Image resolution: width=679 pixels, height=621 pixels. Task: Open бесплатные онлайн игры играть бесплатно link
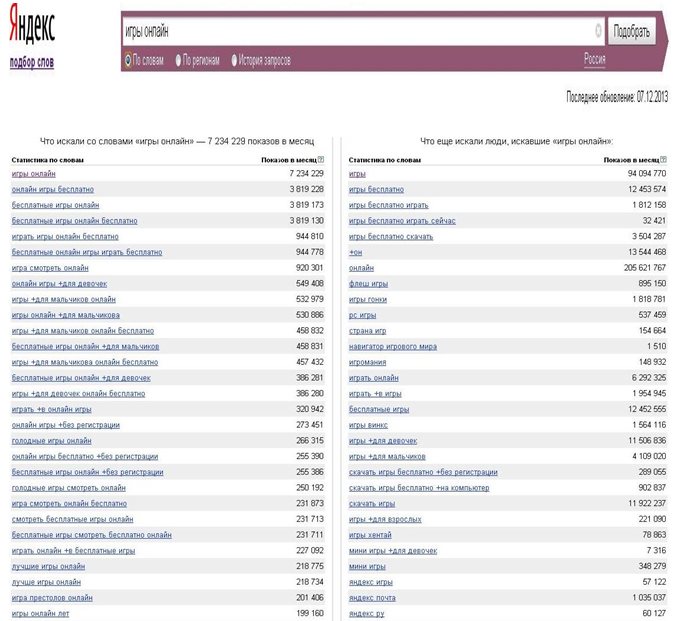click(87, 252)
